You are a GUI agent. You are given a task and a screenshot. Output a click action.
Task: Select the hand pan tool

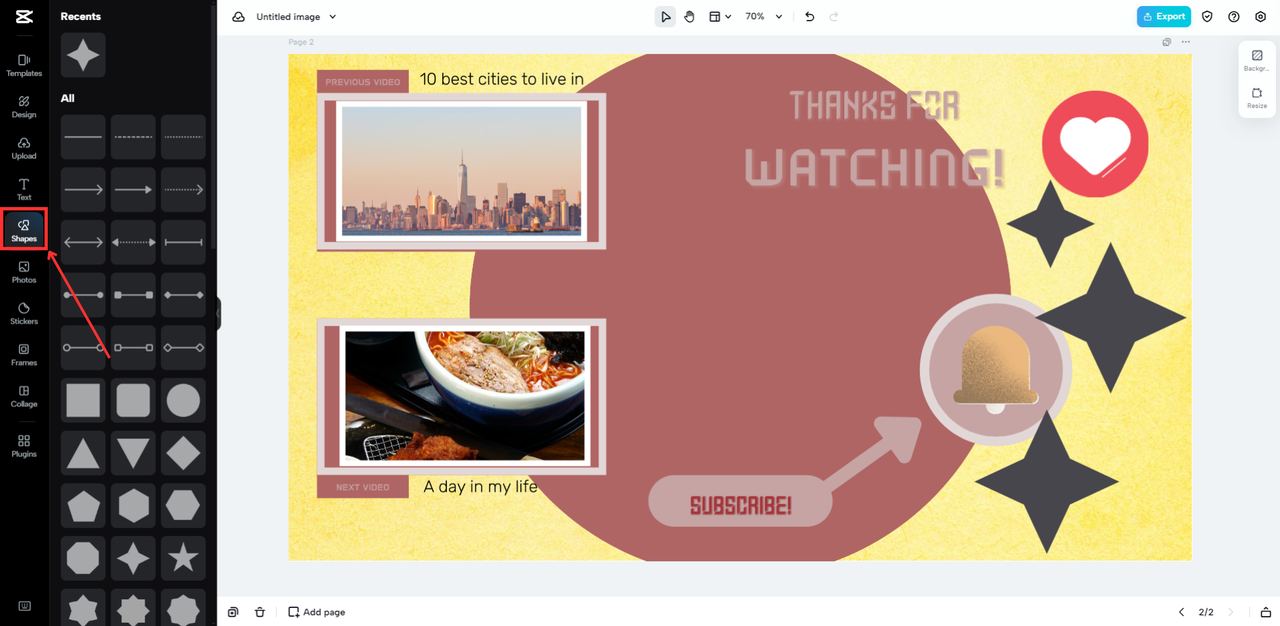click(x=690, y=17)
